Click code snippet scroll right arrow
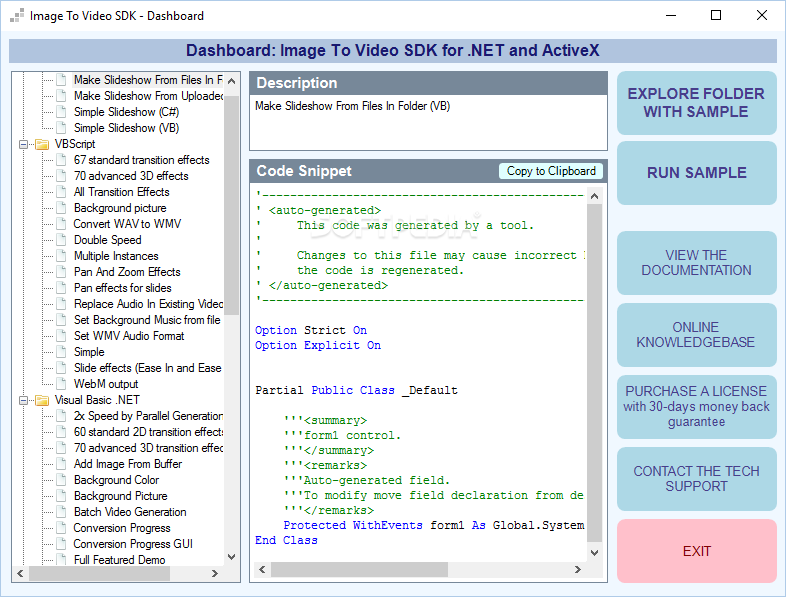 point(578,569)
